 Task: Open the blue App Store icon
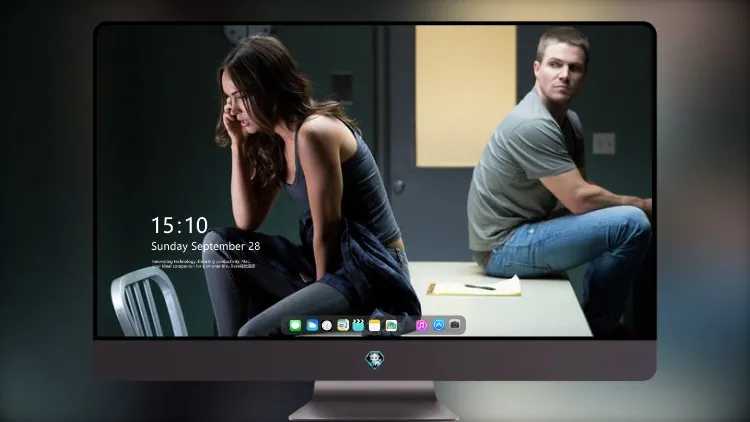pyautogui.click(x=439, y=325)
